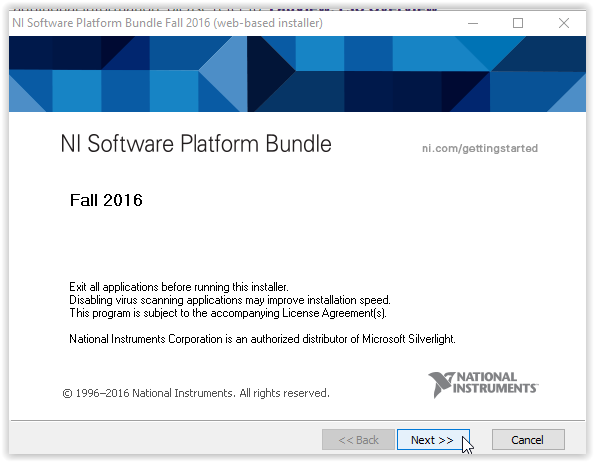Open the ni.com/gettingstarted link
The image size is (594, 462).
pyautogui.click(x=480, y=148)
